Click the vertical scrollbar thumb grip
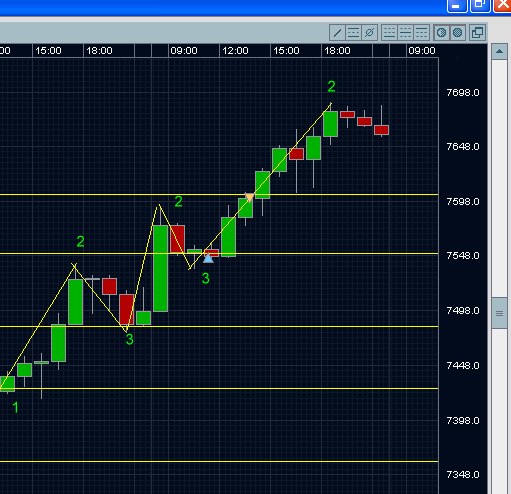The height and width of the screenshot is (494, 511). 499,313
